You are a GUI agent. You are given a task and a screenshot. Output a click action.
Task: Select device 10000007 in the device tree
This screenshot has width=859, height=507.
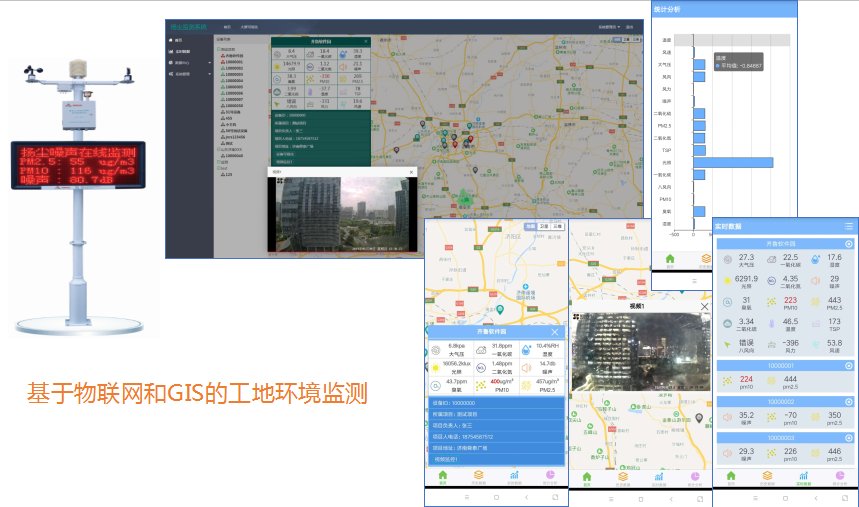(232, 99)
